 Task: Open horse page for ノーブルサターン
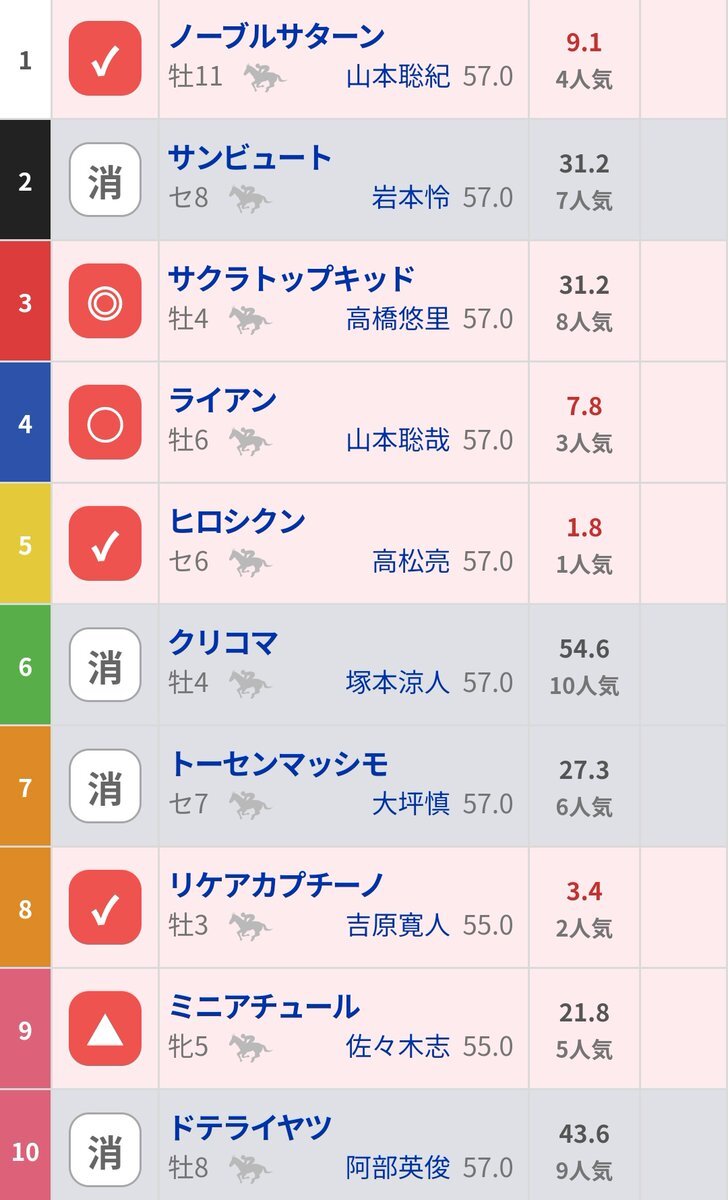pyautogui.click(x=277, y=36)
